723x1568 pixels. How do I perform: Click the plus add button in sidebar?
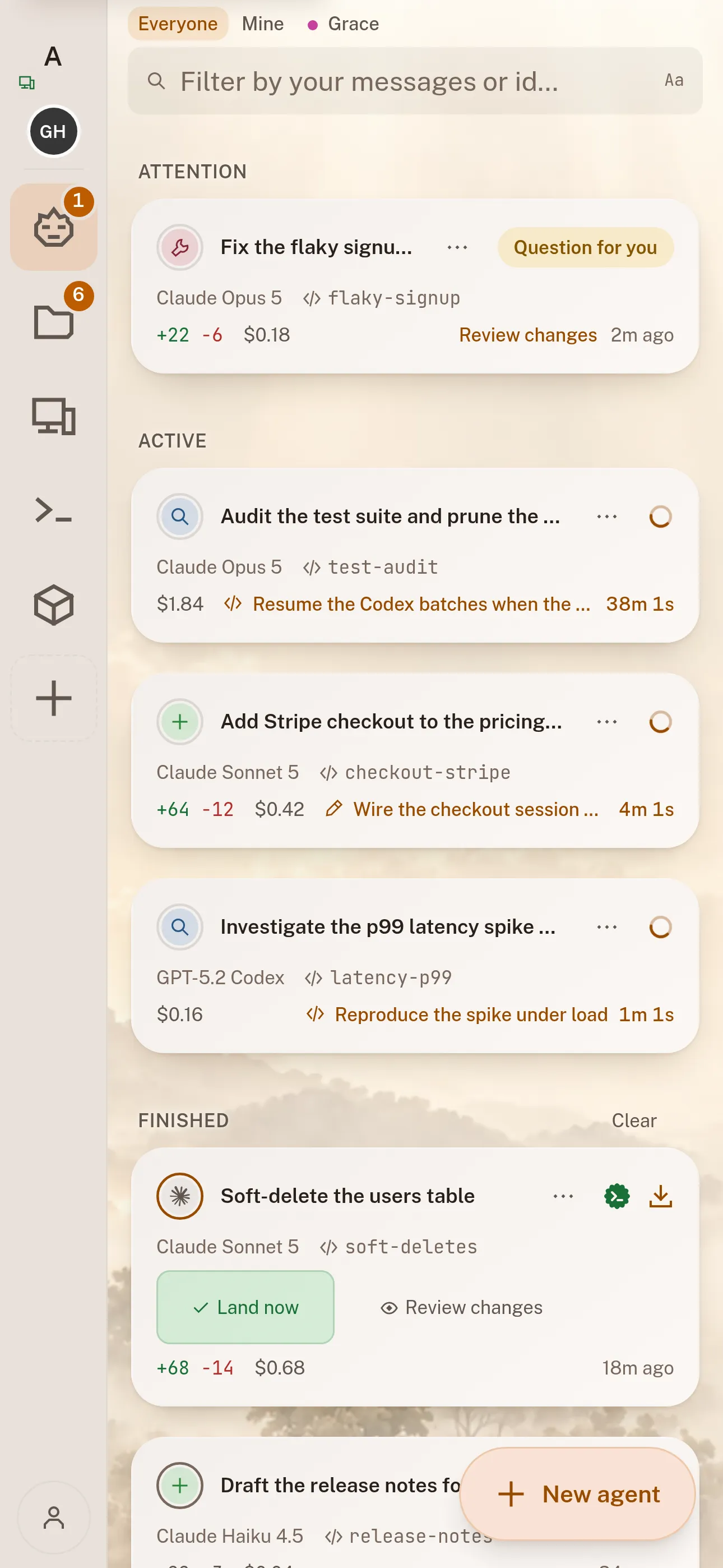(54, 698)
